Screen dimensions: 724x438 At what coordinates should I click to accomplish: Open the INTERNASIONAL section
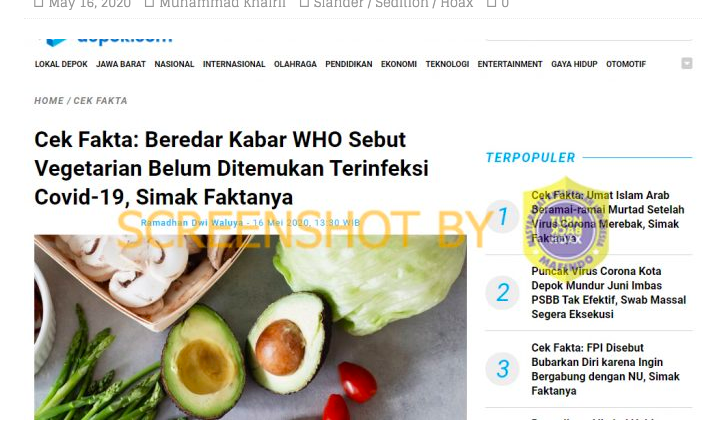pyautogui.click(x=234, y=64)
